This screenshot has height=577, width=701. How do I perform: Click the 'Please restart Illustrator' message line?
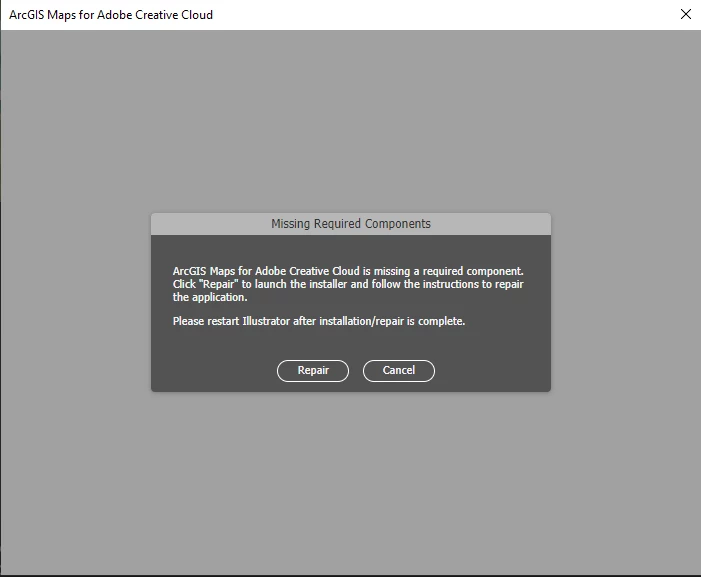319,321
